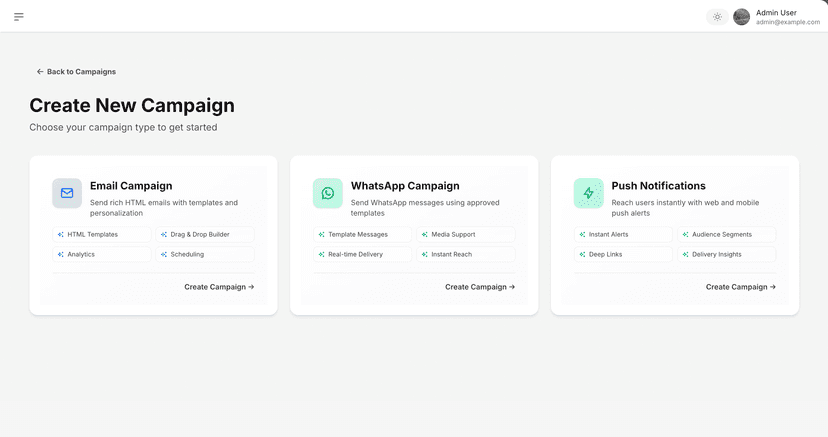Click the WhatsApp Campaign logo icon
This screenshot has width=828, height=437.
pyautogui.click(x=328, y=193)
